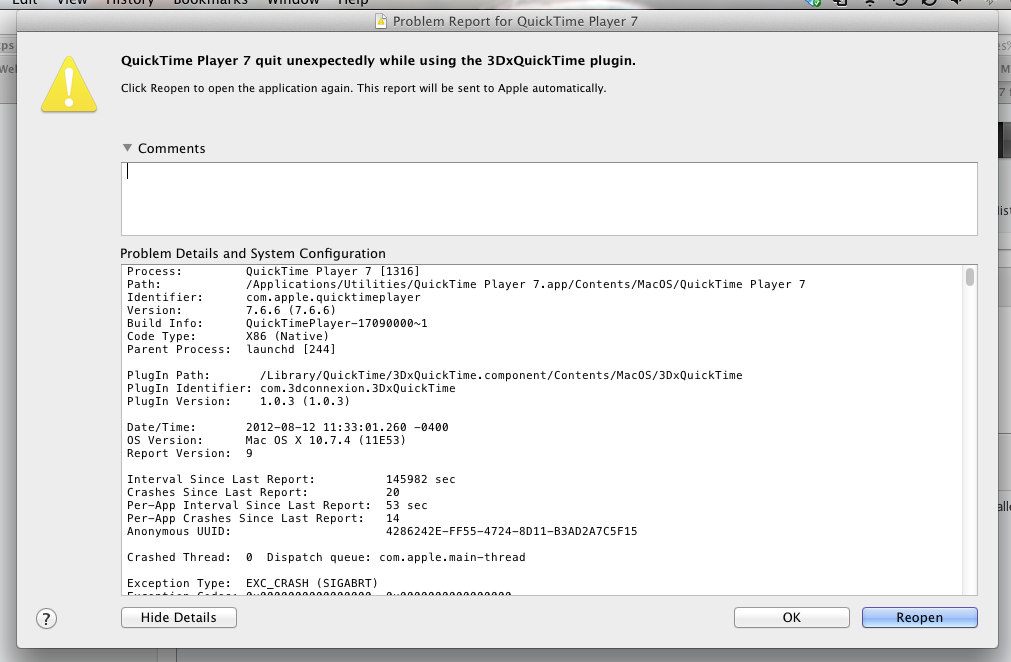Click the Exception Type EXC_CRASH line

252,583
